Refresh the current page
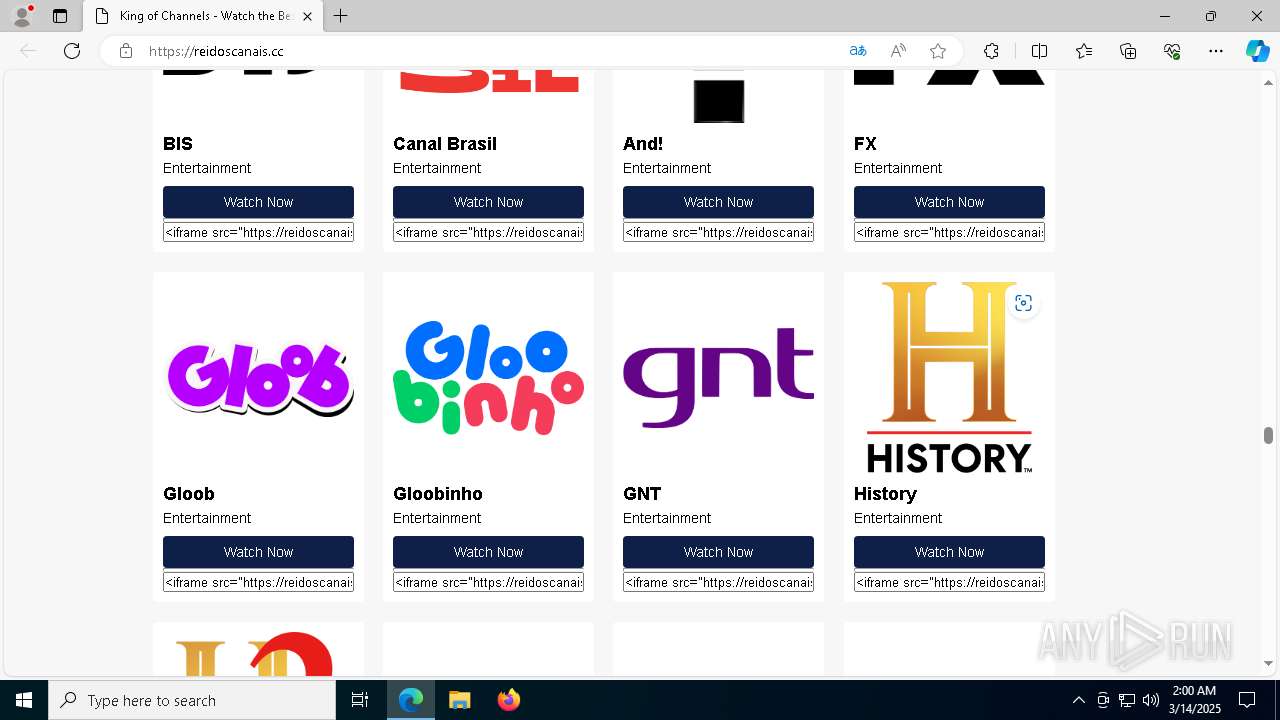This screenshot has height=720, width=1280. (72, 51)
